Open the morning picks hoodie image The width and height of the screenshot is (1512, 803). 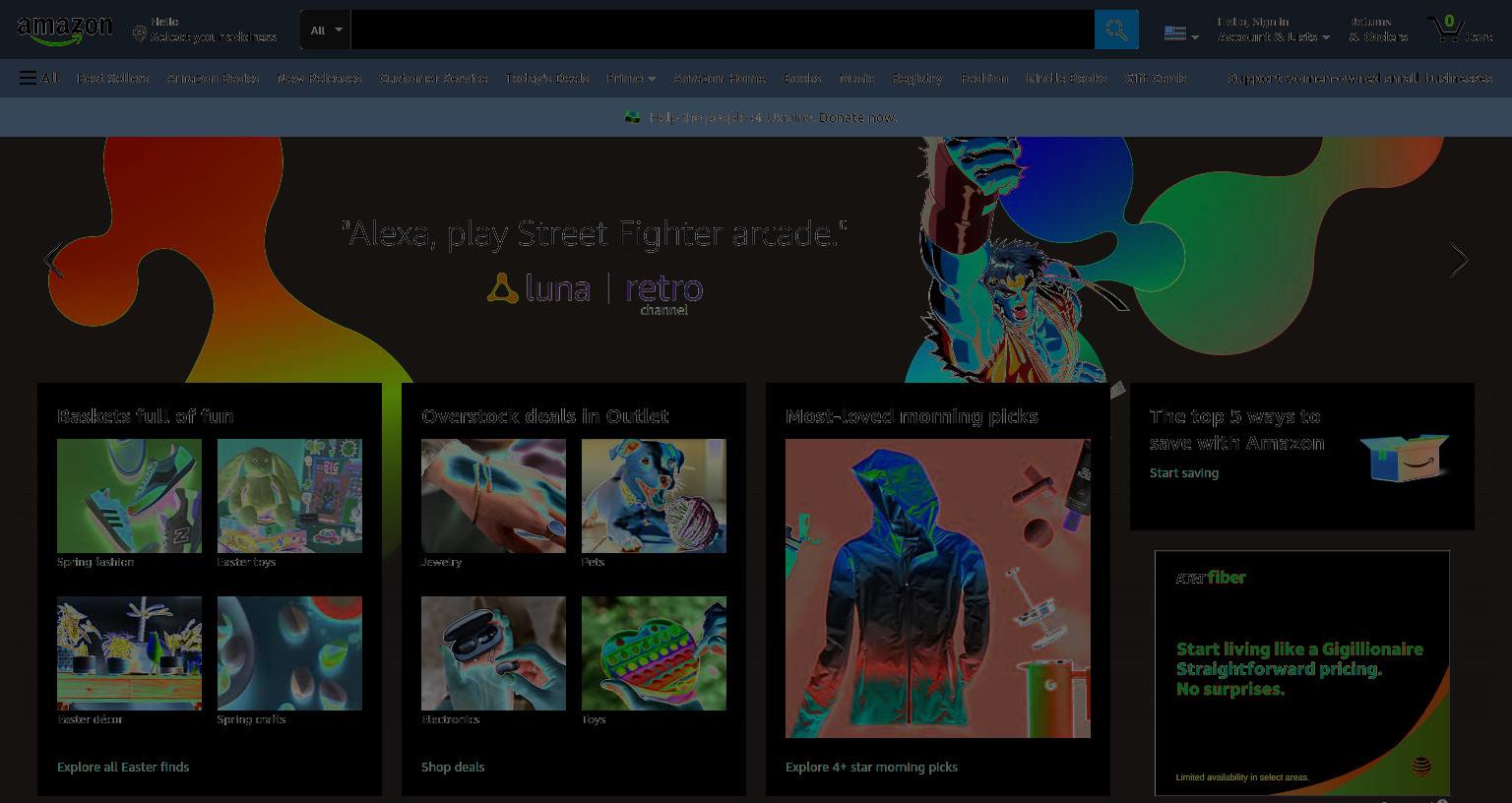point(938,588)
